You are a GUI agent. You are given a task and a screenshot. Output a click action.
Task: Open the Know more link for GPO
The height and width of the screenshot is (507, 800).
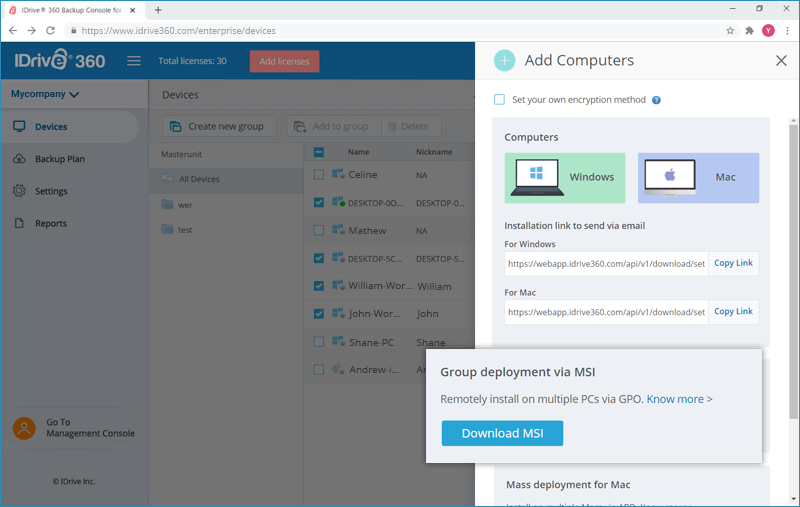click(679, 399)
